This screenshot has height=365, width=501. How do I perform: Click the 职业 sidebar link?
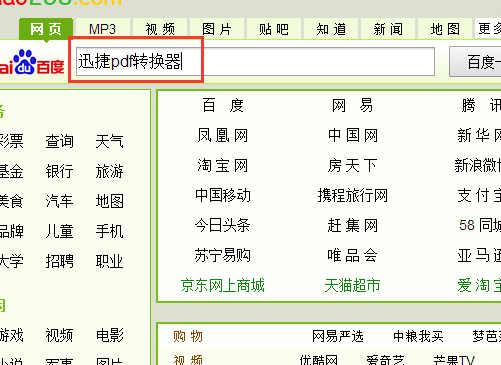click(x=109, y=261)
